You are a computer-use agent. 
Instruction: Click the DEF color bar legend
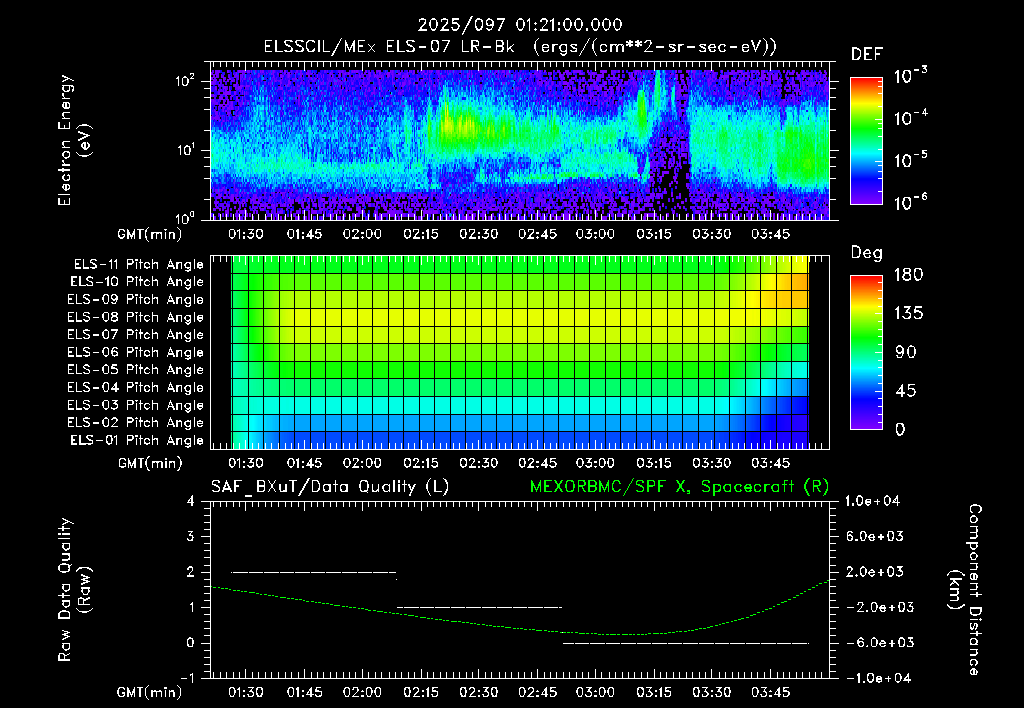pos(867,140)
